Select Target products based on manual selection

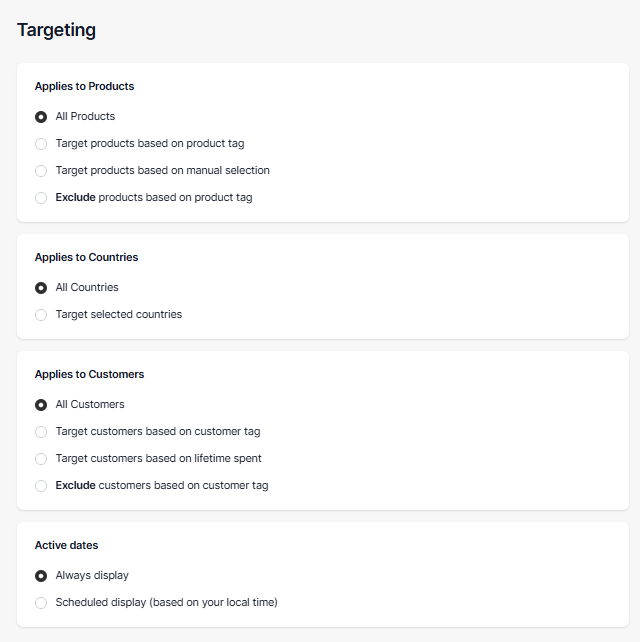pyautogui.click(x=41, y=171)
